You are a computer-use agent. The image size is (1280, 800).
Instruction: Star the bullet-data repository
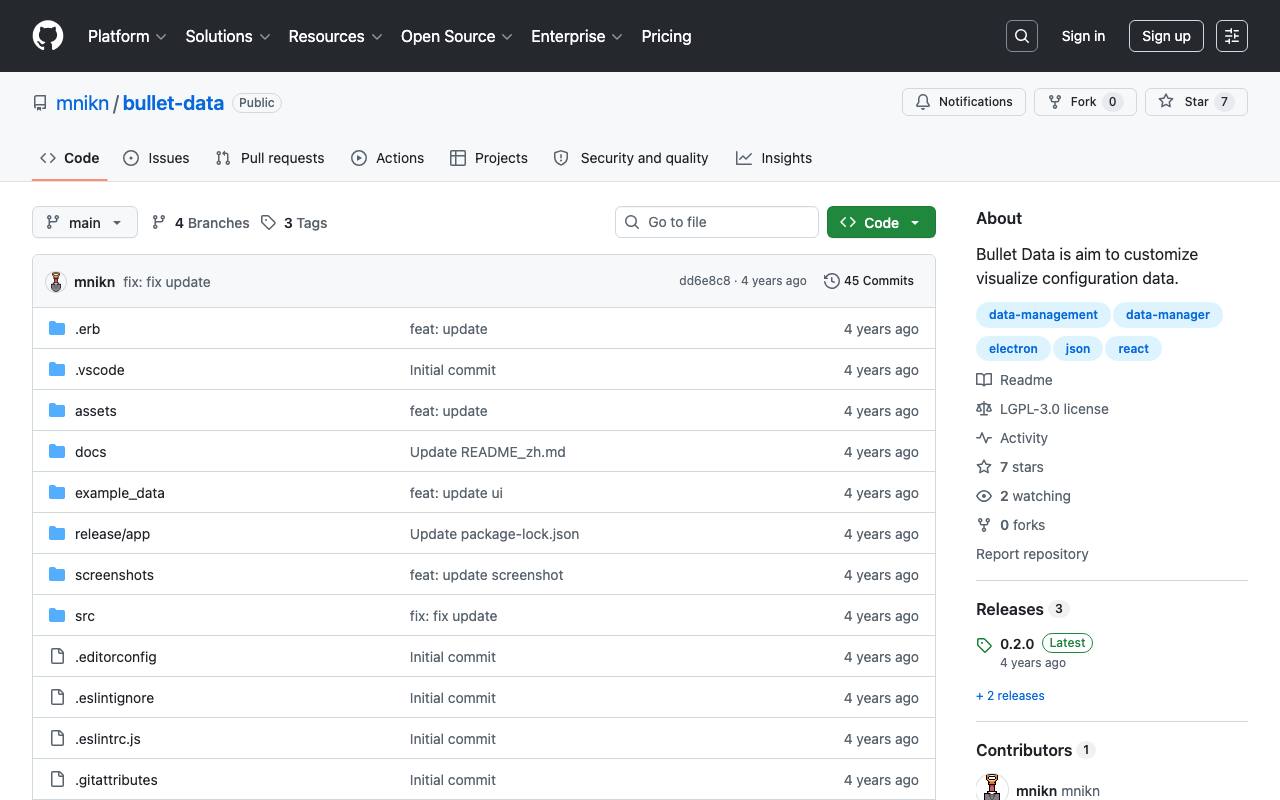pos(1196,102)
